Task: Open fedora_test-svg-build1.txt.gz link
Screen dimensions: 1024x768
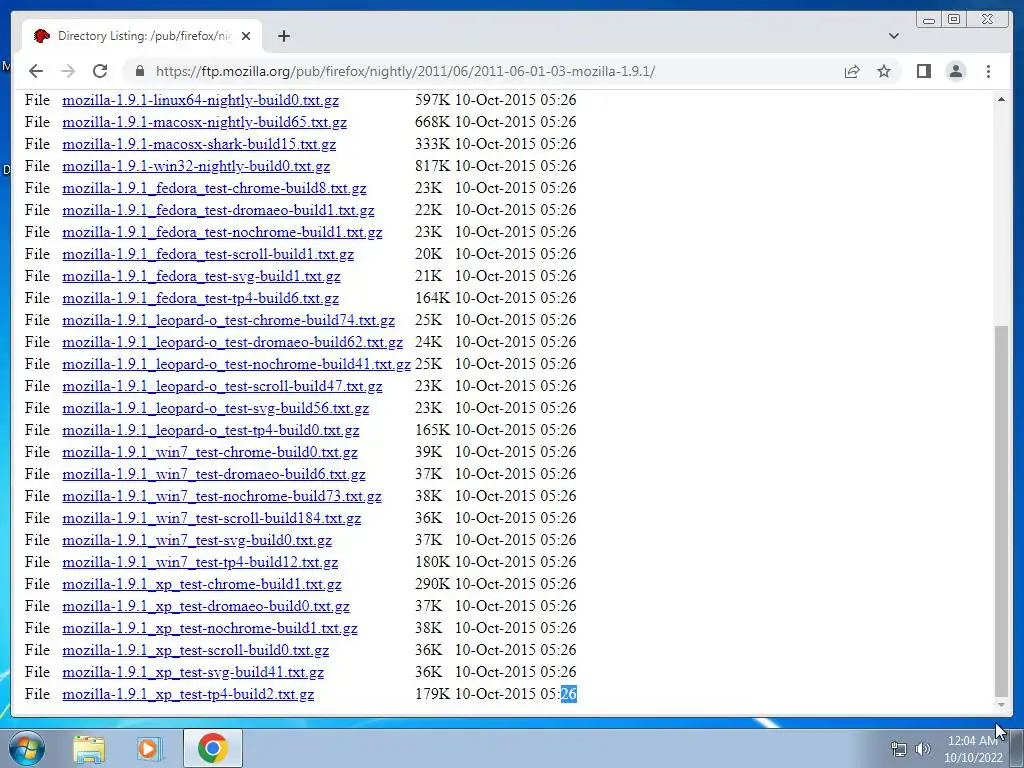Action: (x=201, y=276)
